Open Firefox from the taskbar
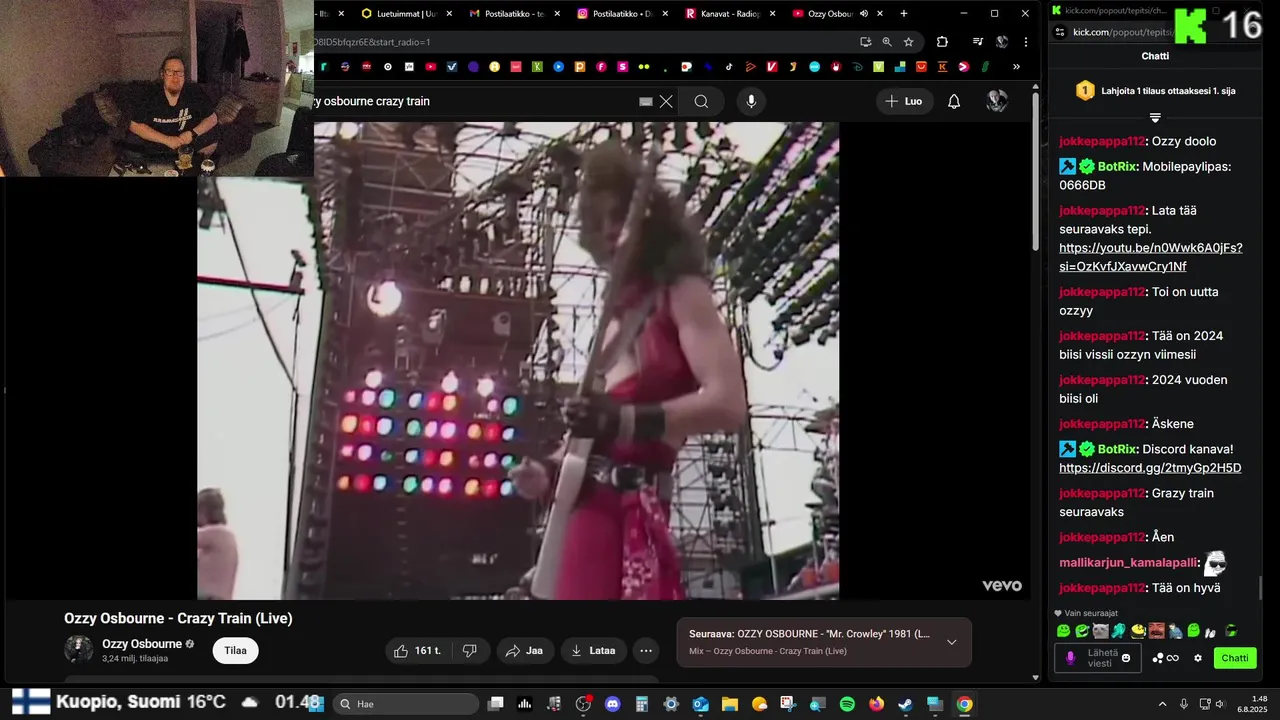Screen dimensions: 1280x720 point(877,704)
